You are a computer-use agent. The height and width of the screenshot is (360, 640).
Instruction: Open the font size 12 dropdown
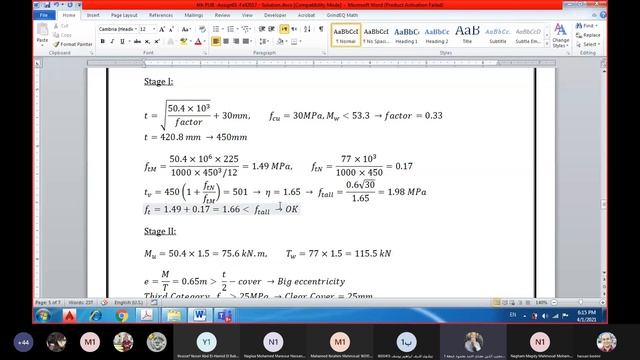tap(154, 29)
